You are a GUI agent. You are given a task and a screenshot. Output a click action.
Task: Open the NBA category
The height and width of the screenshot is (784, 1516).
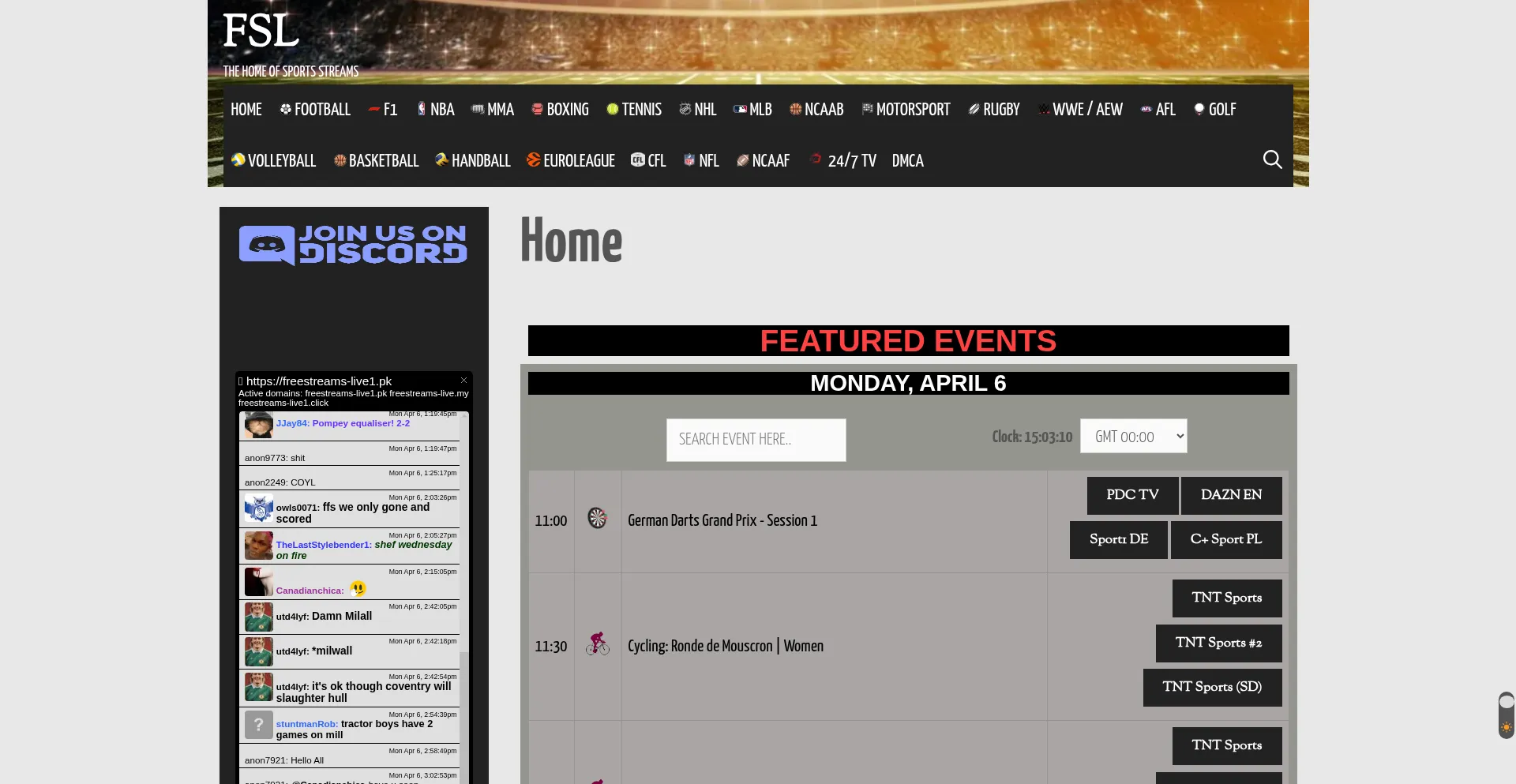(x=435, y=110)
